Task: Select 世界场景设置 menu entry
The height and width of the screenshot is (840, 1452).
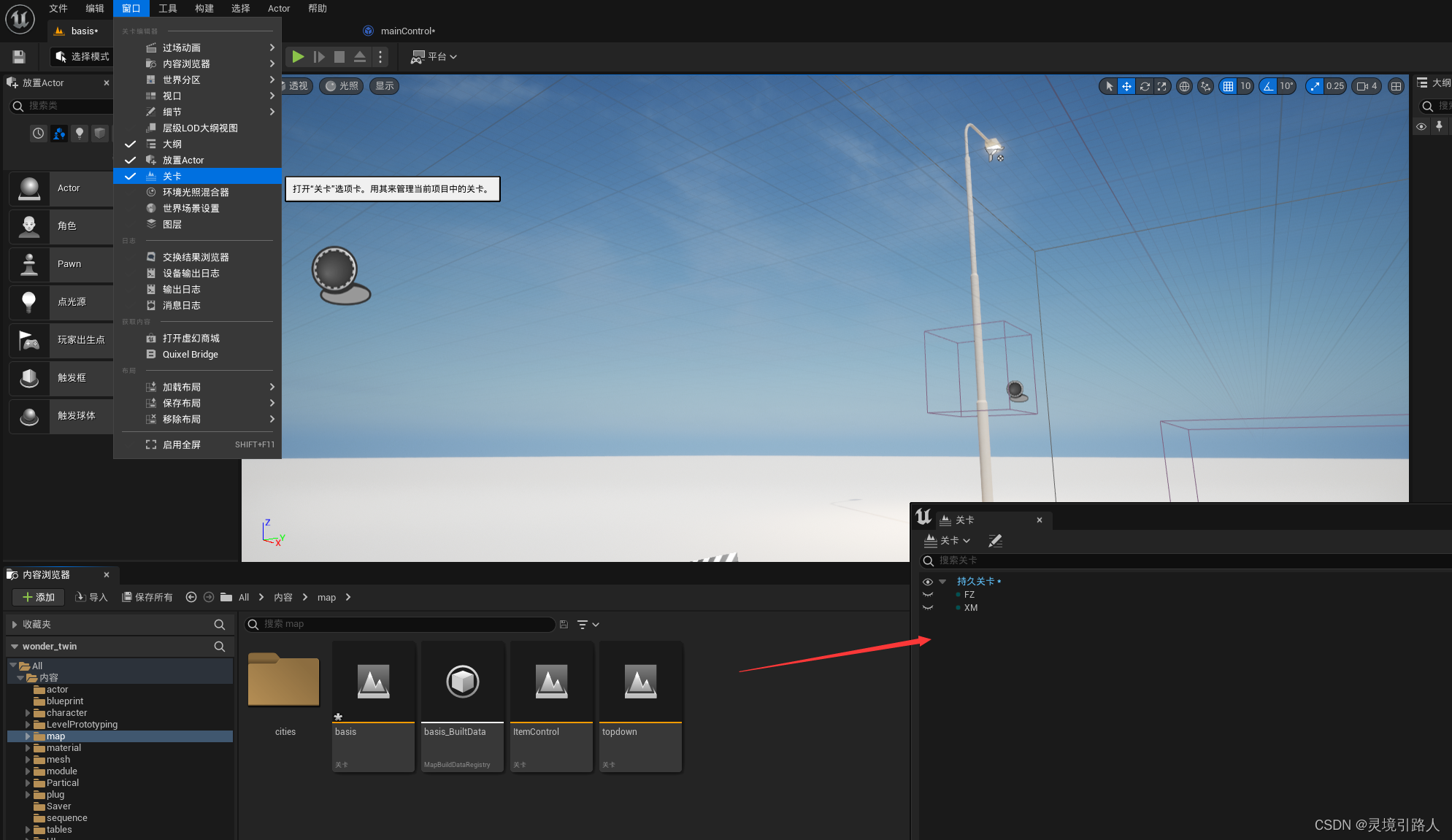Action: coord(191,208)
